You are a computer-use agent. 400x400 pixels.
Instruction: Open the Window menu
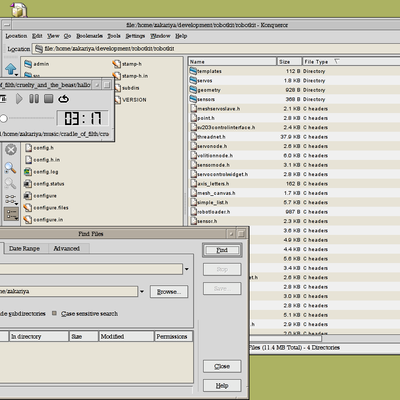(x=160, y=36)
